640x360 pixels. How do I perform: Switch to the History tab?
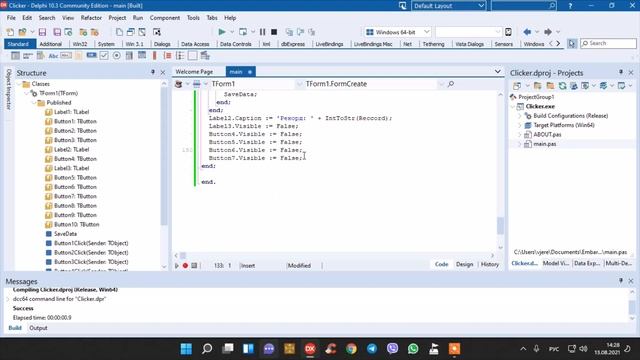(490, 264)
